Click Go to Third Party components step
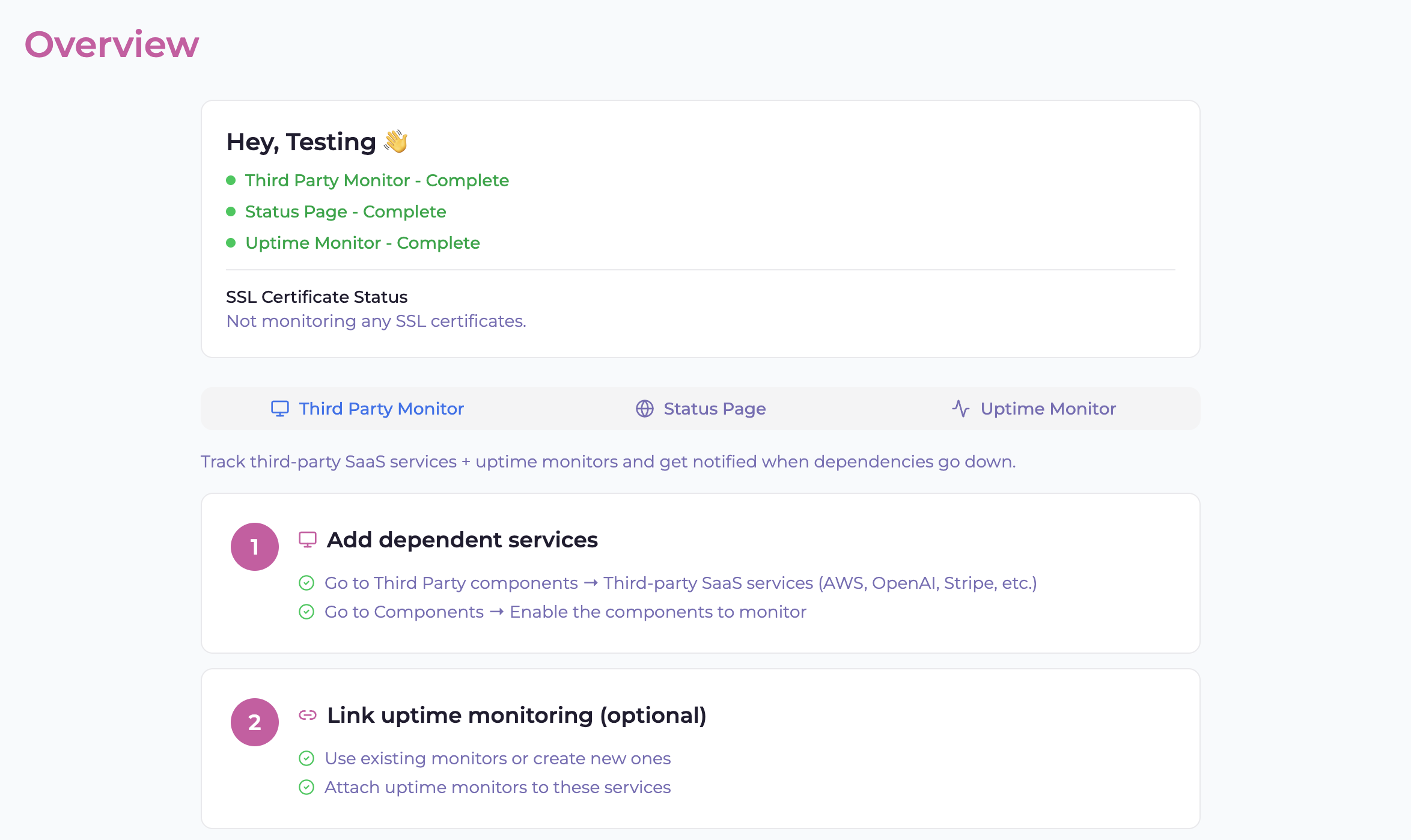The width and height of the screenshot is (1411, 840). (681, 583)
